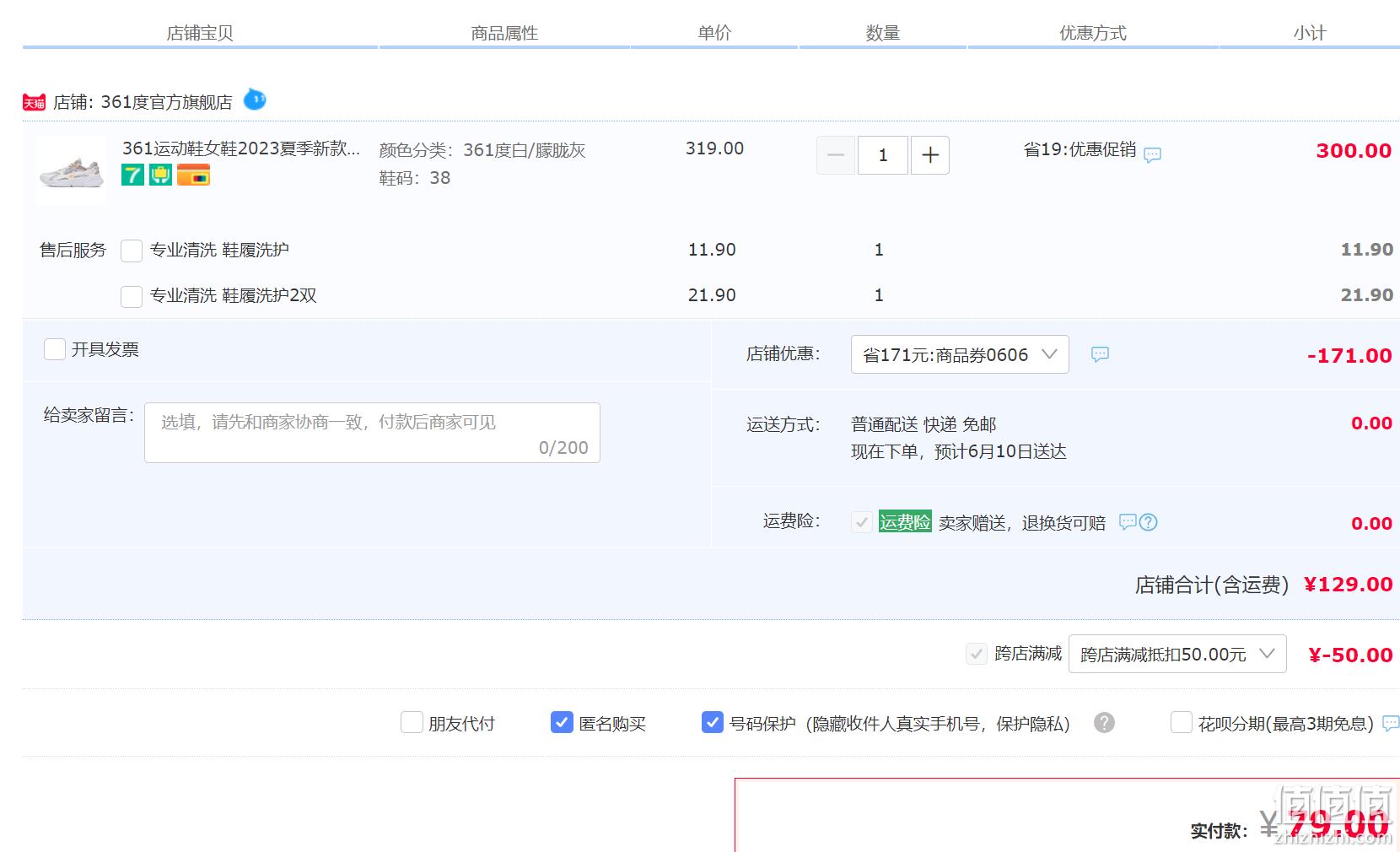The width and height of the screenshot is (1400, 852).
Task: Open the 361运动鞋女鞋2023夏季新款 product title
Action: pyautogui.click(x=241, y=148)
